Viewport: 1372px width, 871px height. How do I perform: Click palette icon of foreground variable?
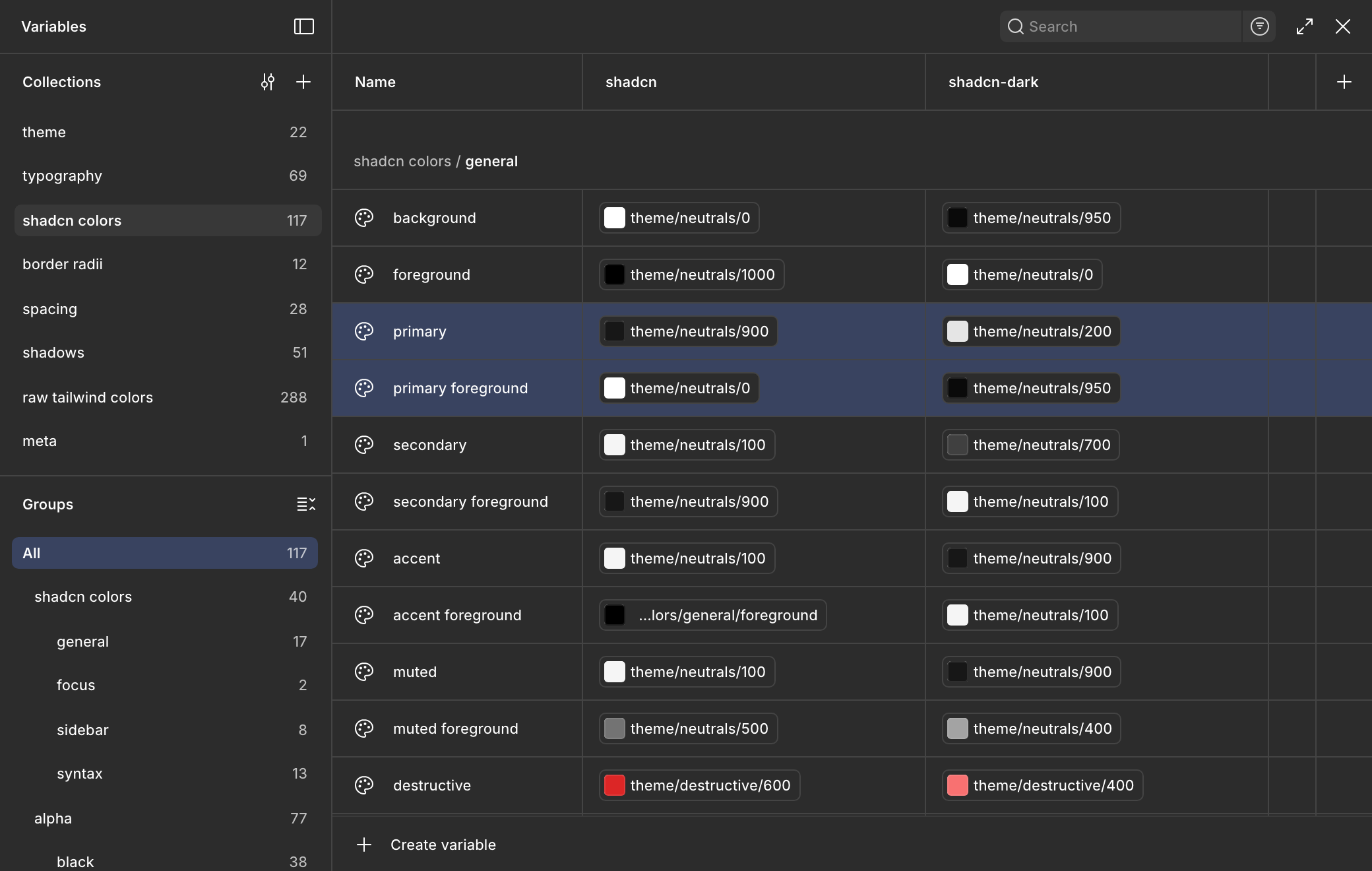[364, 274]
